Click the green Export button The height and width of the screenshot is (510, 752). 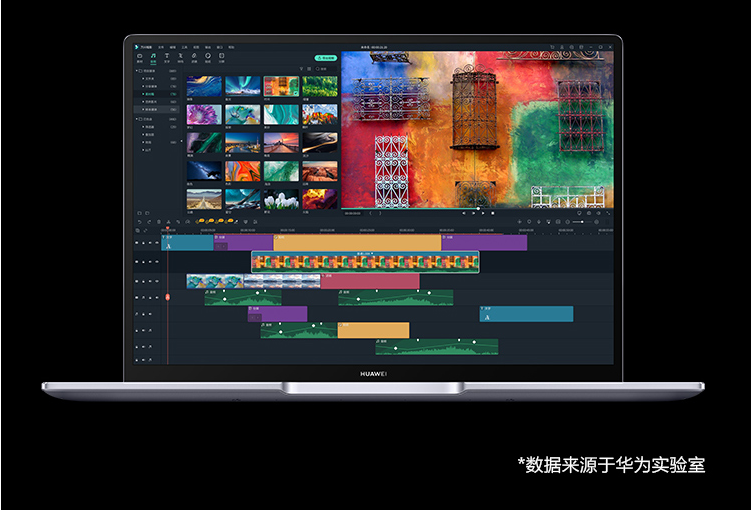[x=324, y=59]
